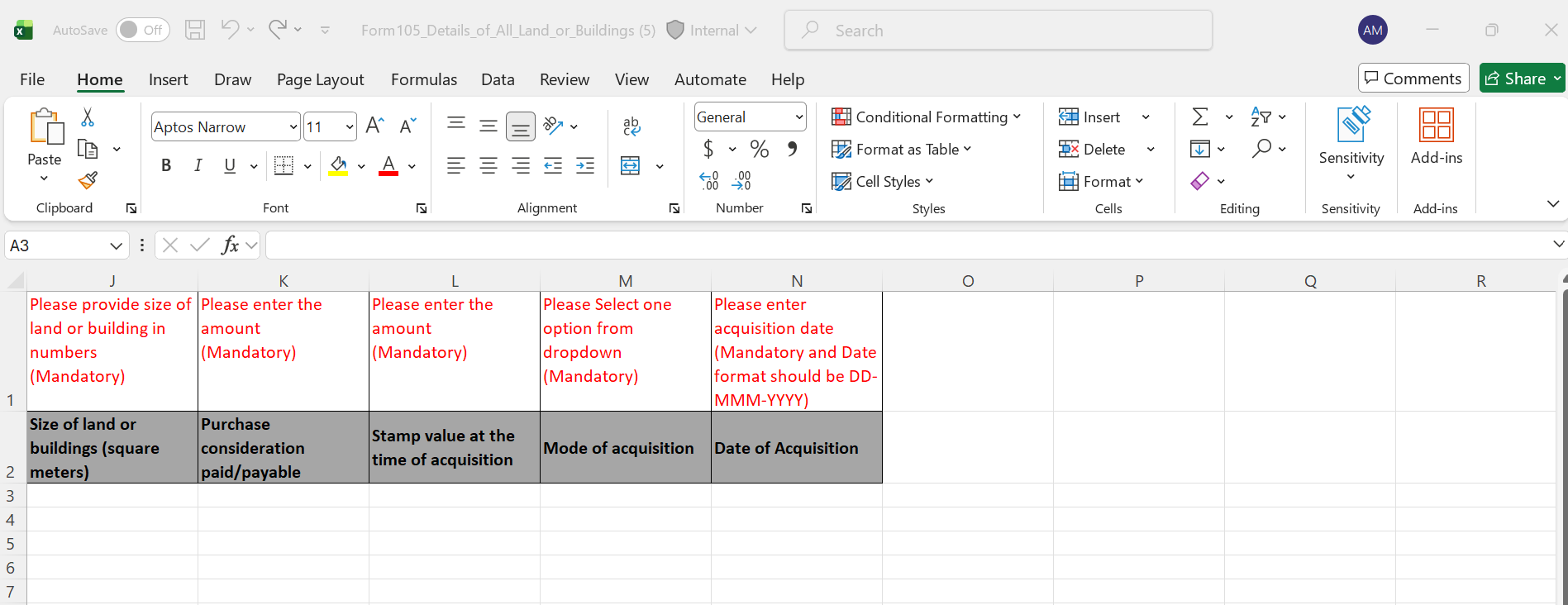Open the Sensitivity button
Screen dimensions: 1568x605
click(x=1351, y=144)
